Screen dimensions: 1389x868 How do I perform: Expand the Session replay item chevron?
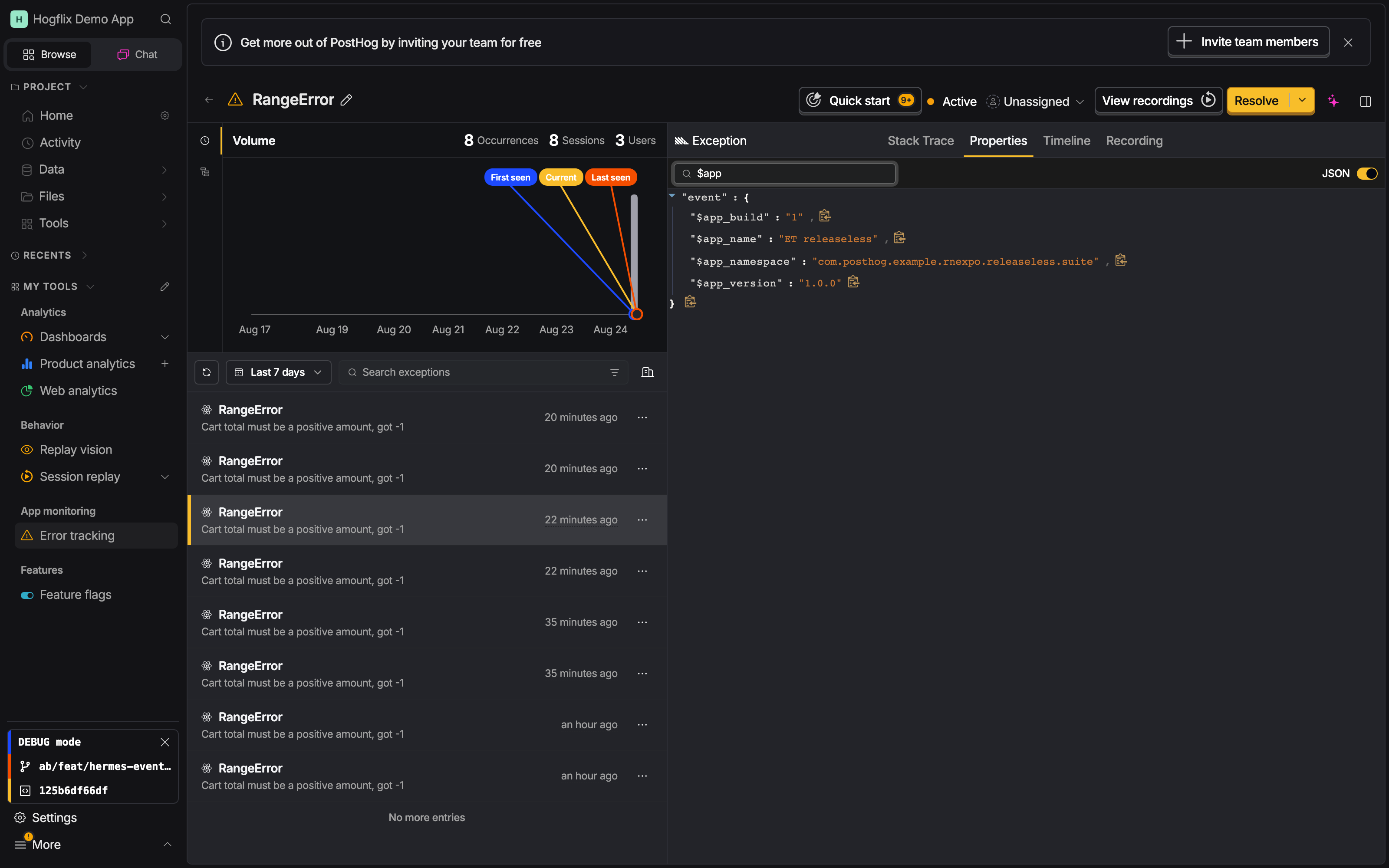click(x=165, y=477)
